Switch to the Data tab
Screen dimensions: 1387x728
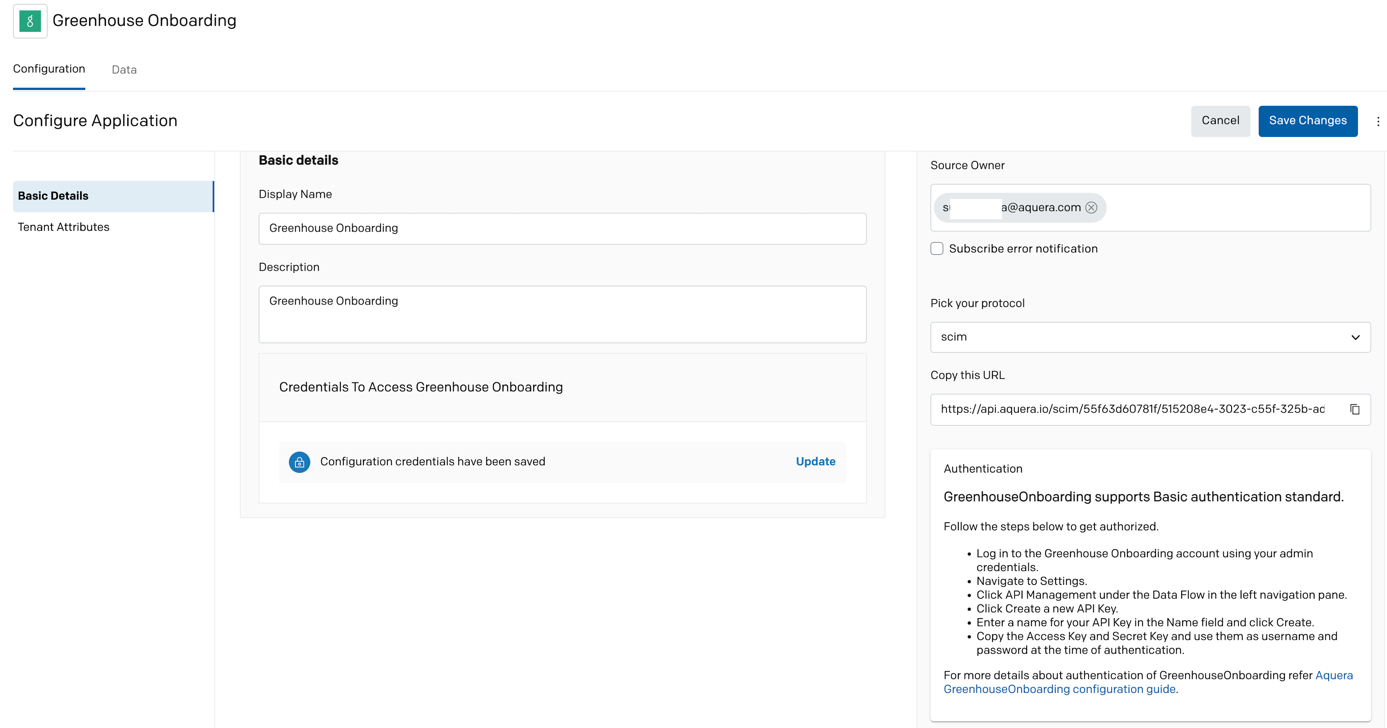click(124, 70)
